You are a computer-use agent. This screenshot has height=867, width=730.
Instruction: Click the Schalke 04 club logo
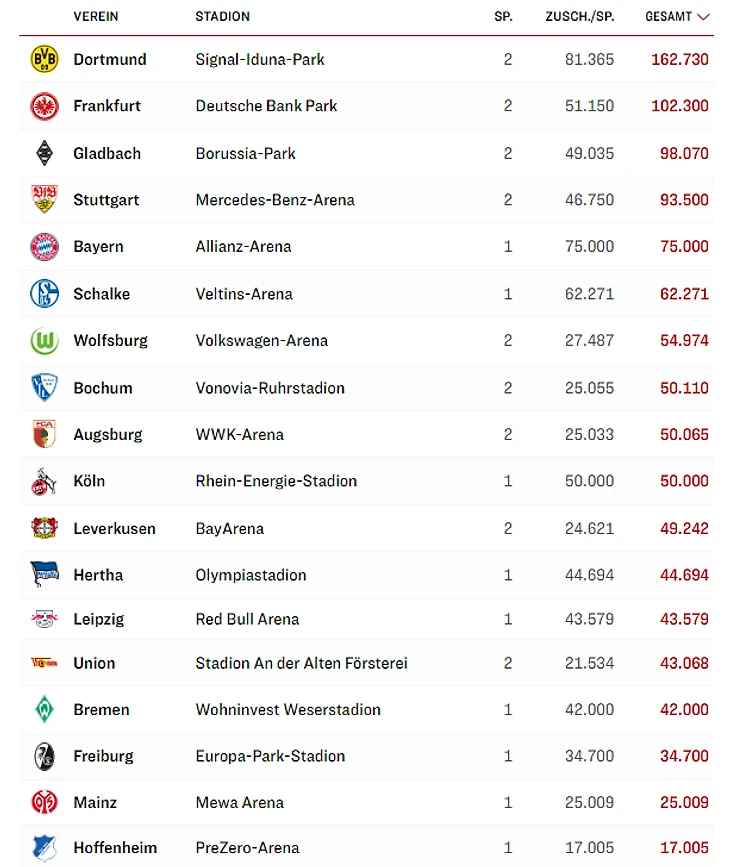(x=44, y=294)
